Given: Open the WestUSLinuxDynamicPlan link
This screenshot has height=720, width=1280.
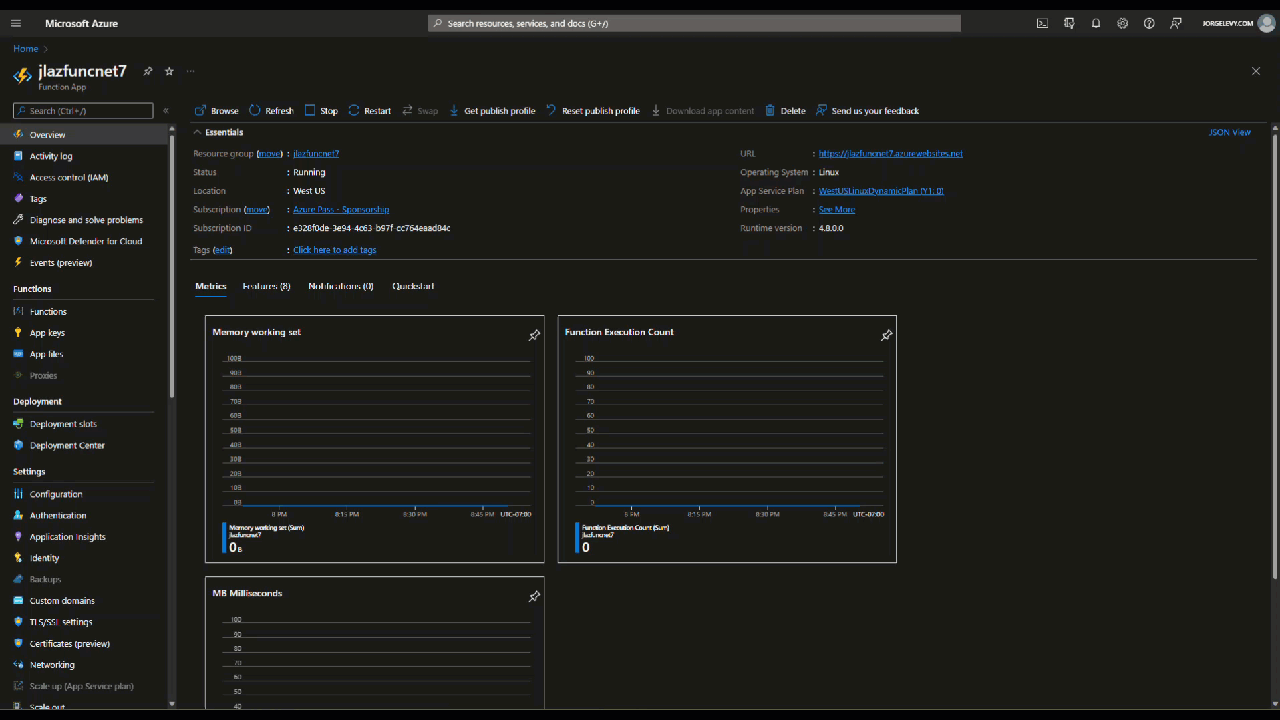Looking at the screenshot, I should (x=881, y=191).
